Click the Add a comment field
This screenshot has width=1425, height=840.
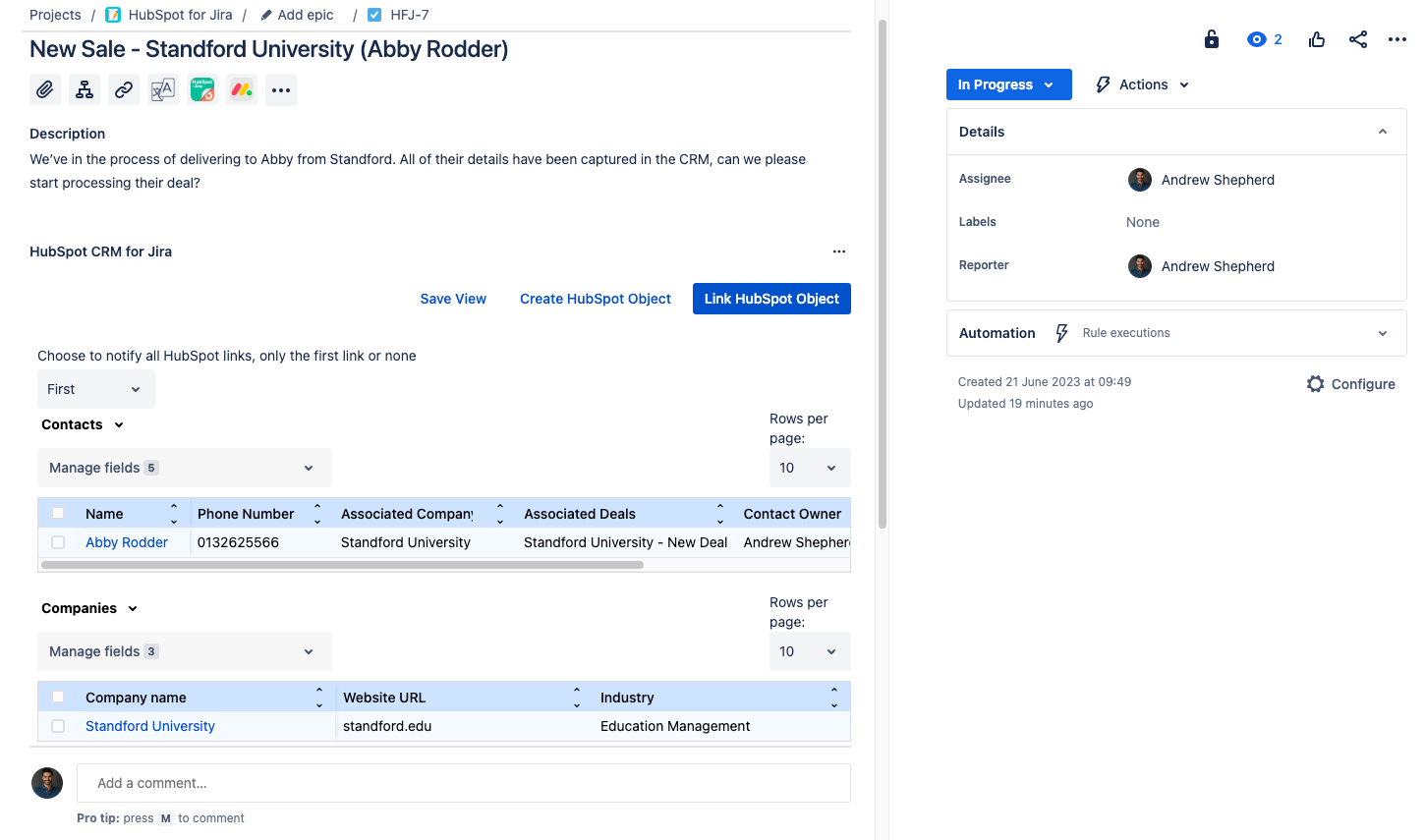464,783
